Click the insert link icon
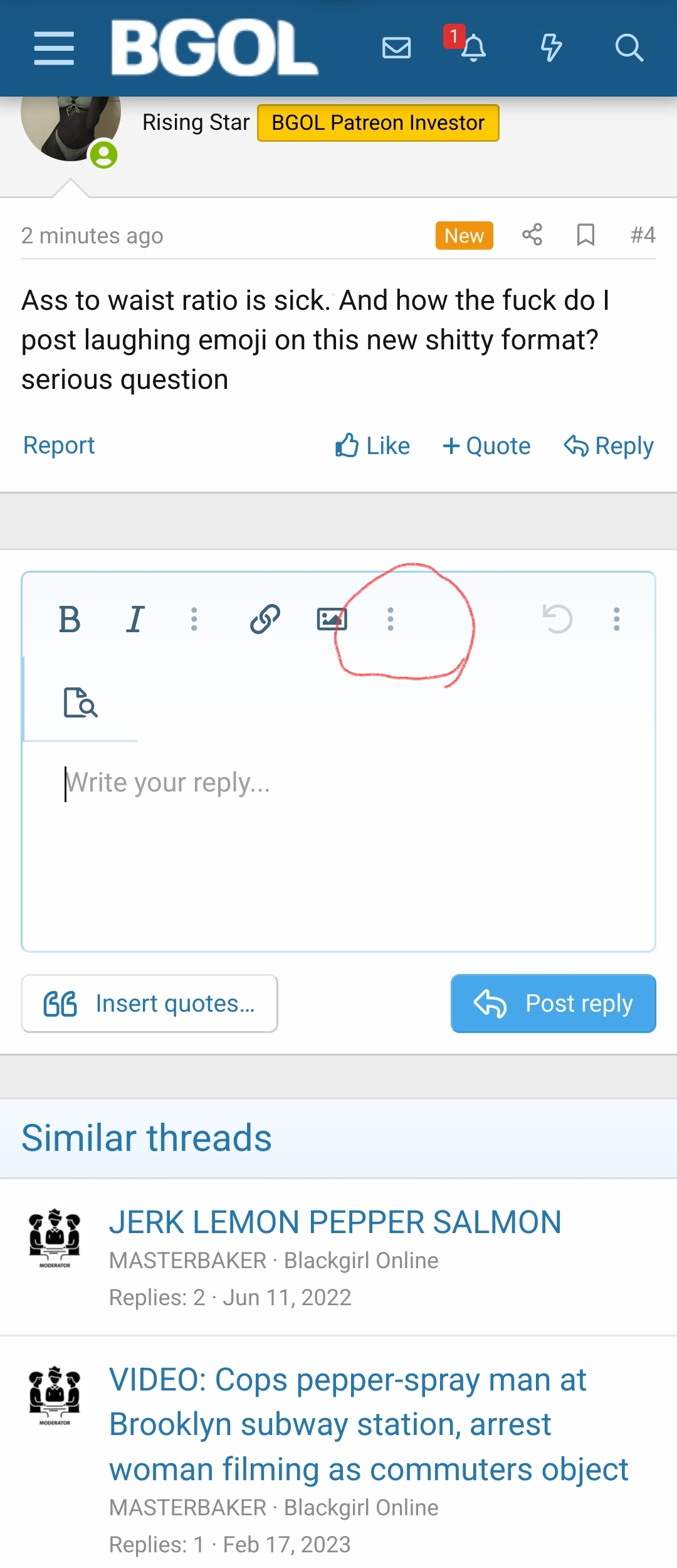This screenshot has height=1568, width=677. point(265,620)
